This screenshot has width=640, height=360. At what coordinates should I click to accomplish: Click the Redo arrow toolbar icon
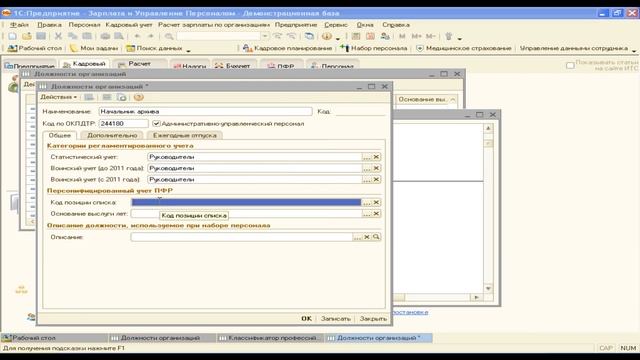pos(150,36)
